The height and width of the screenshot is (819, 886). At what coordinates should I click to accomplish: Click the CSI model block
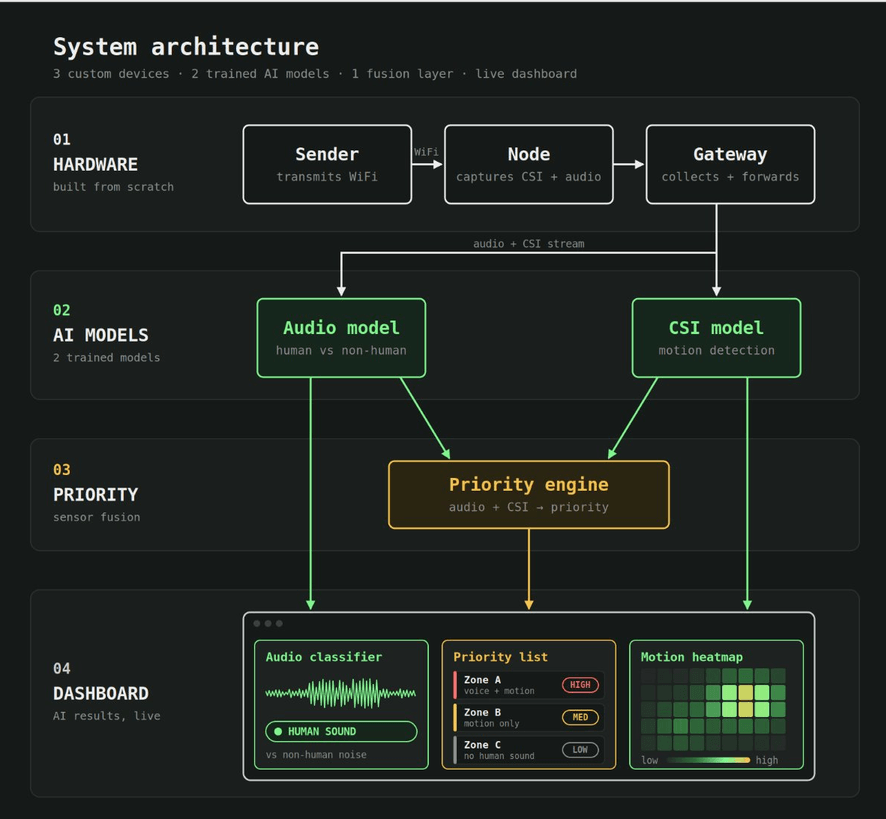pyautogui.click(x=716, y=338)
